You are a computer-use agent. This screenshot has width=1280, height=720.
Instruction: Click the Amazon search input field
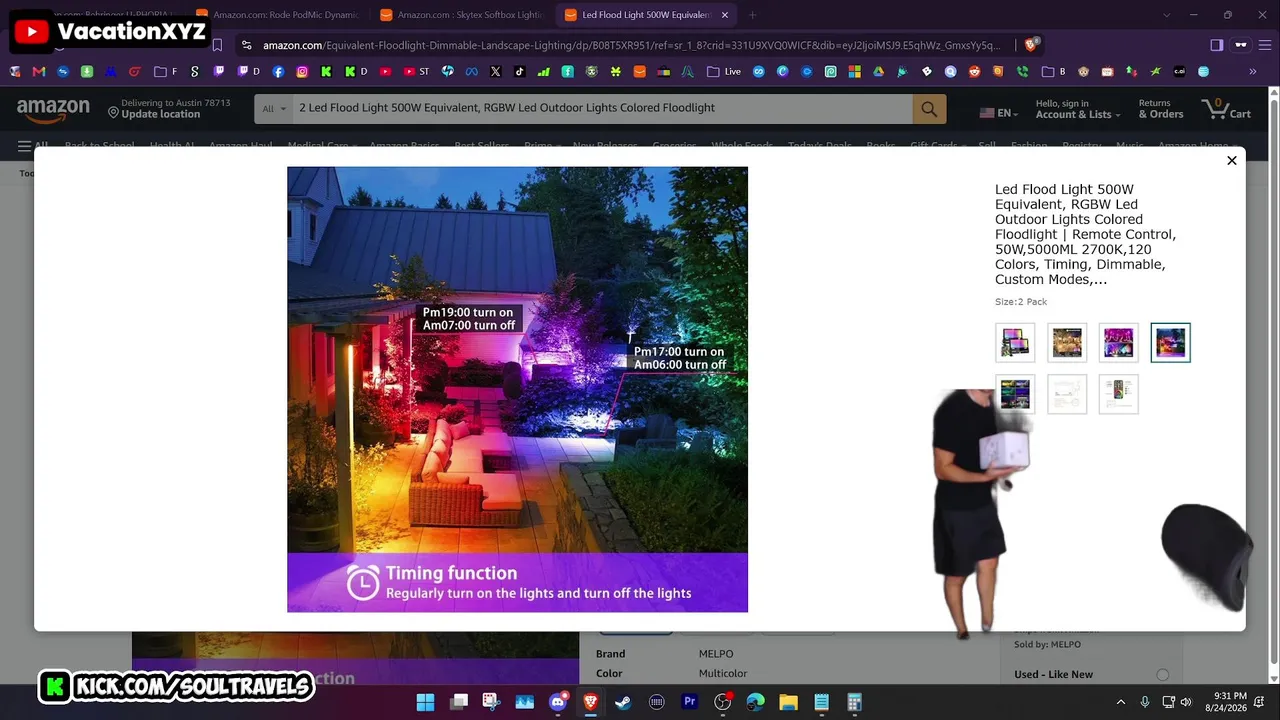coord(602,108)
